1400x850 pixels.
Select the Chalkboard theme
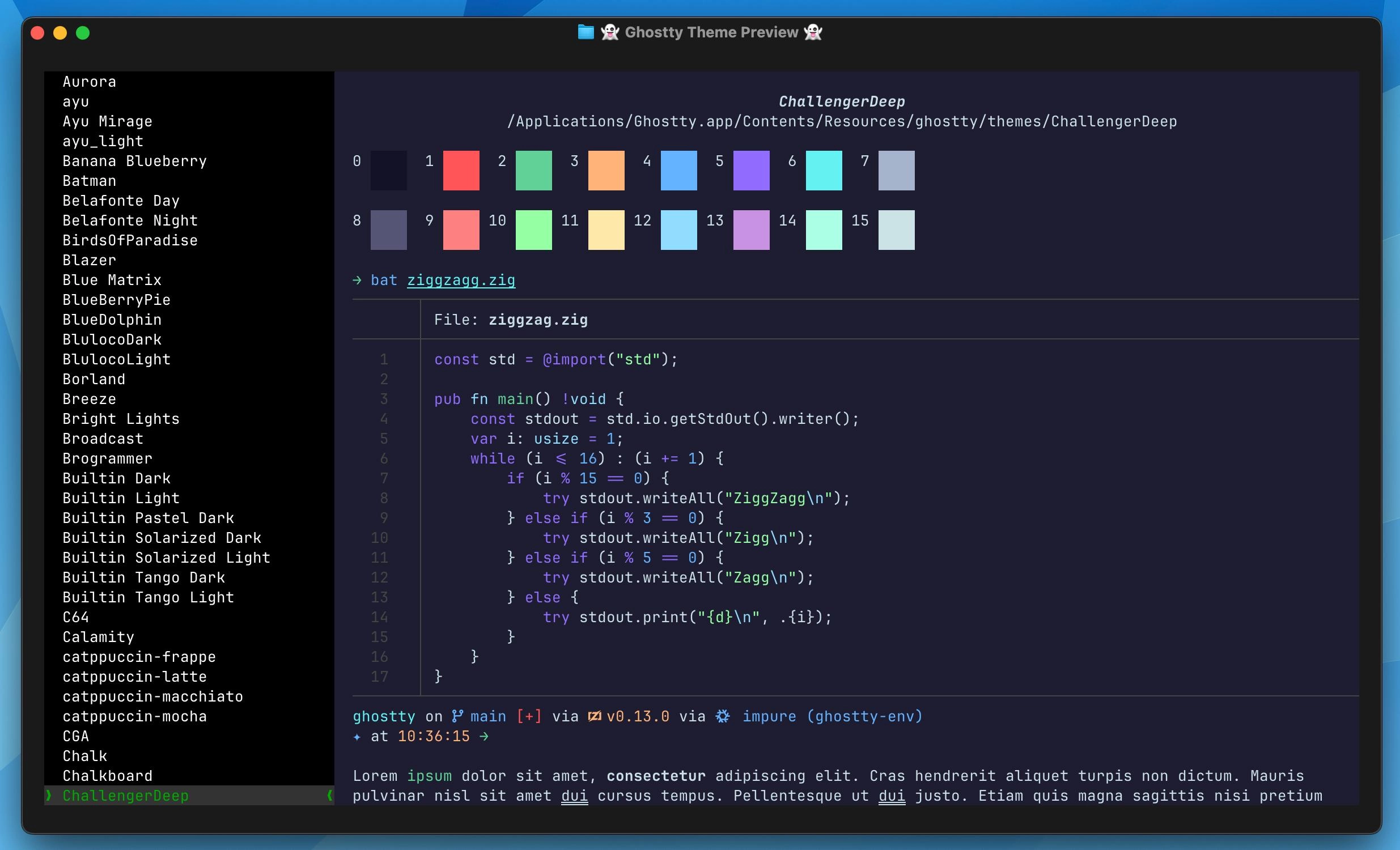click(x=107, y=776)
